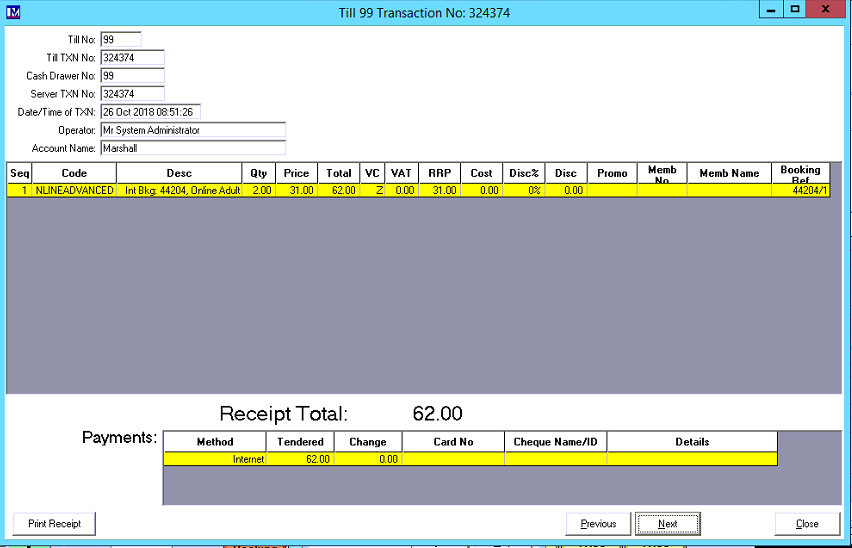This screenshot has width=852, height=548.
Task: Click the Cheque Name/ID column header
Action: point(555,442)
